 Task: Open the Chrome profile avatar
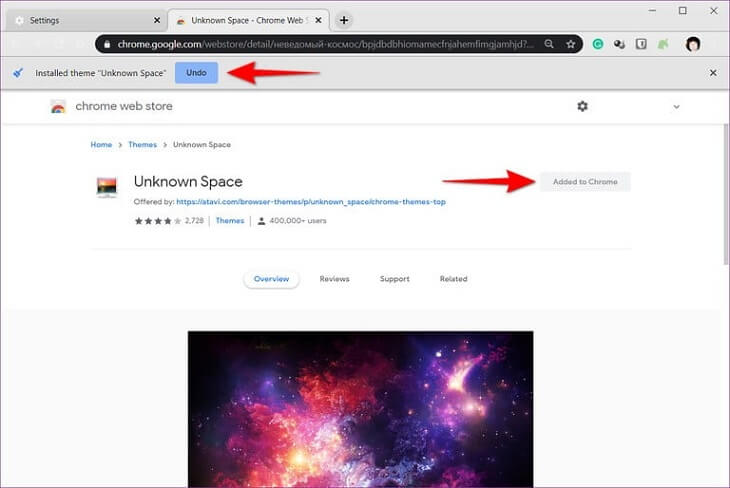[693, 44]
